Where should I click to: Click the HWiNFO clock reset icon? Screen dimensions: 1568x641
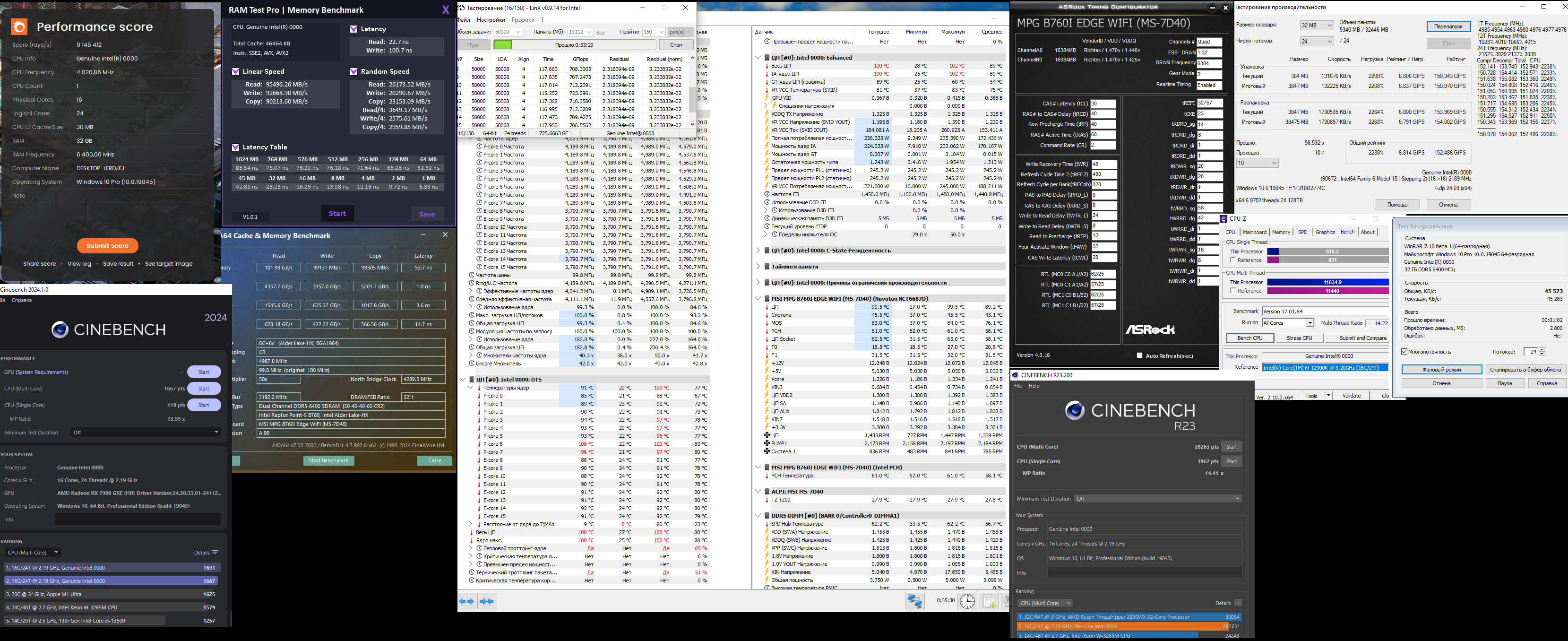point(967,601)
